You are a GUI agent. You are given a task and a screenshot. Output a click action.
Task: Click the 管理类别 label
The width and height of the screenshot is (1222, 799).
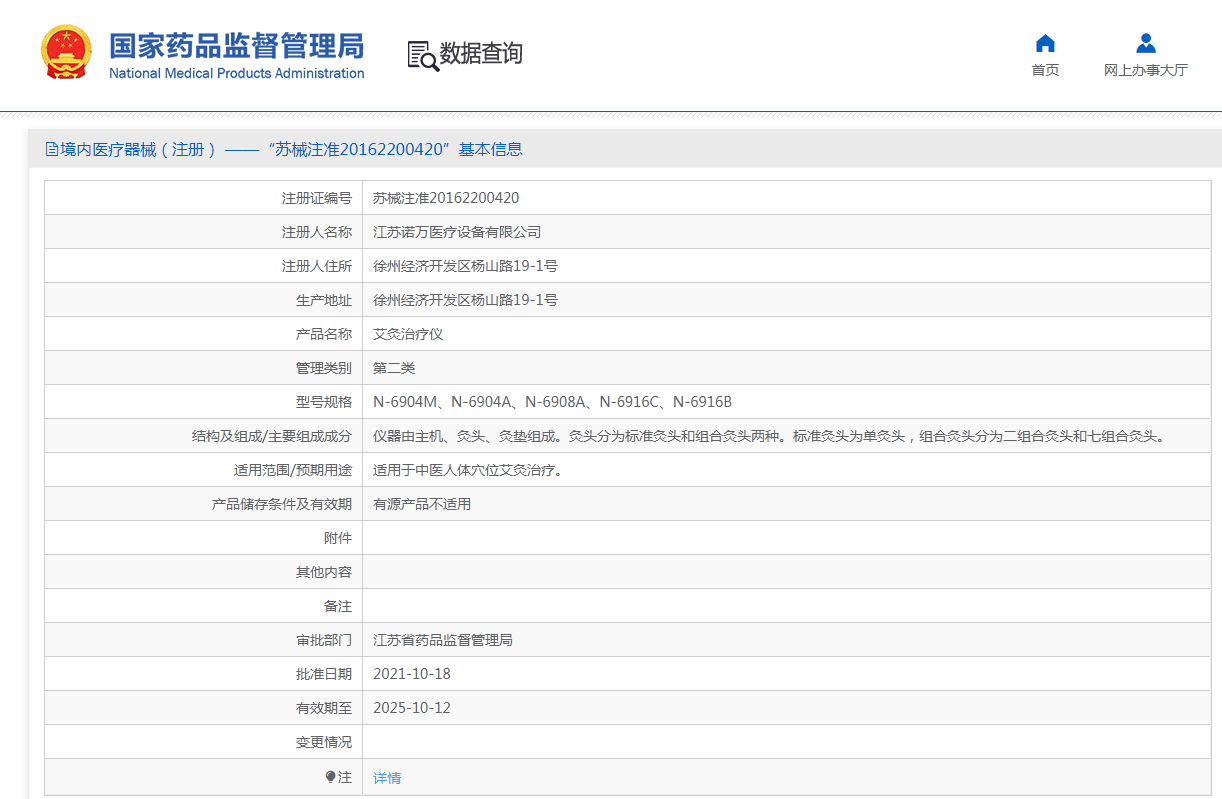pyautogui.click(x=324, y=368)
